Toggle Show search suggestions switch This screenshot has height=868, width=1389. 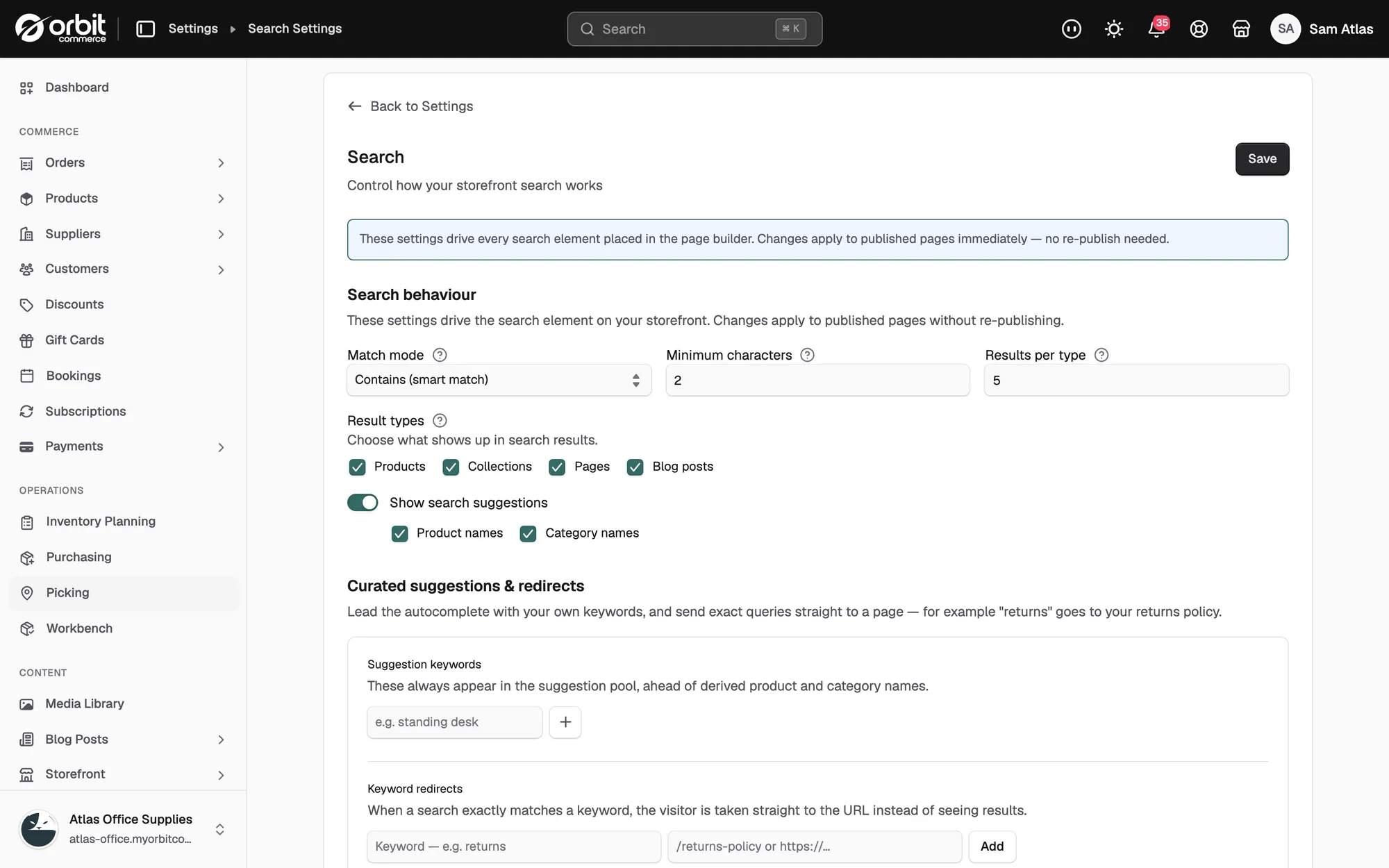click(363, 502)
